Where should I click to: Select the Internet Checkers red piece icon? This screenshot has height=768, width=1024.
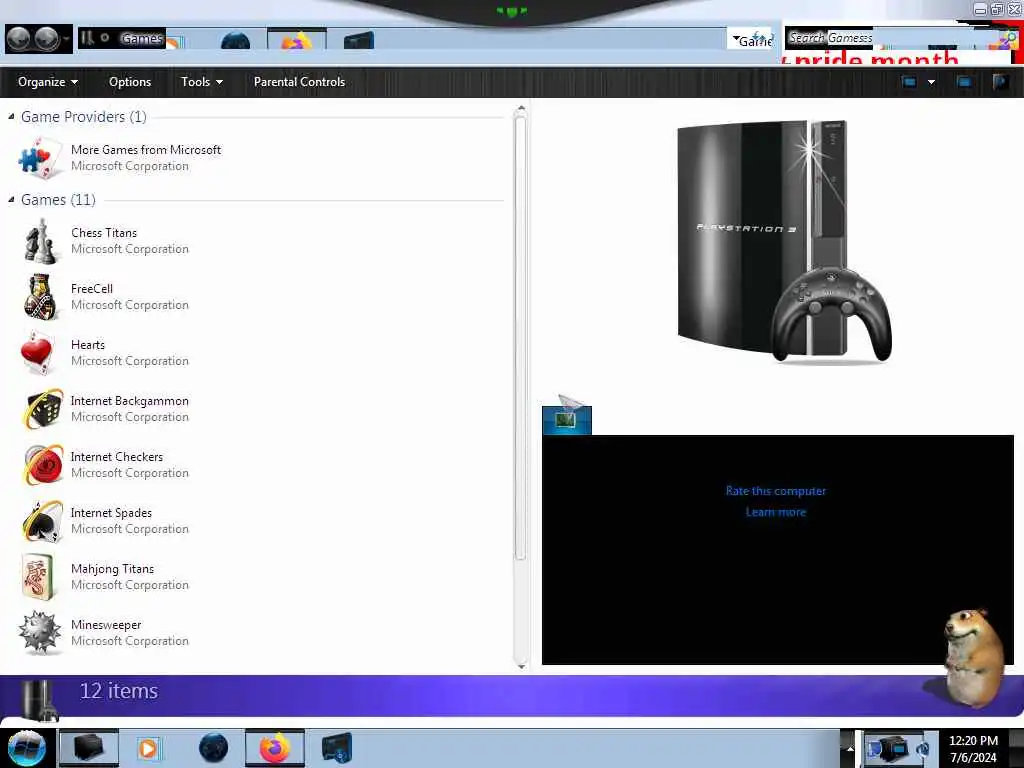tap(43, 464)
